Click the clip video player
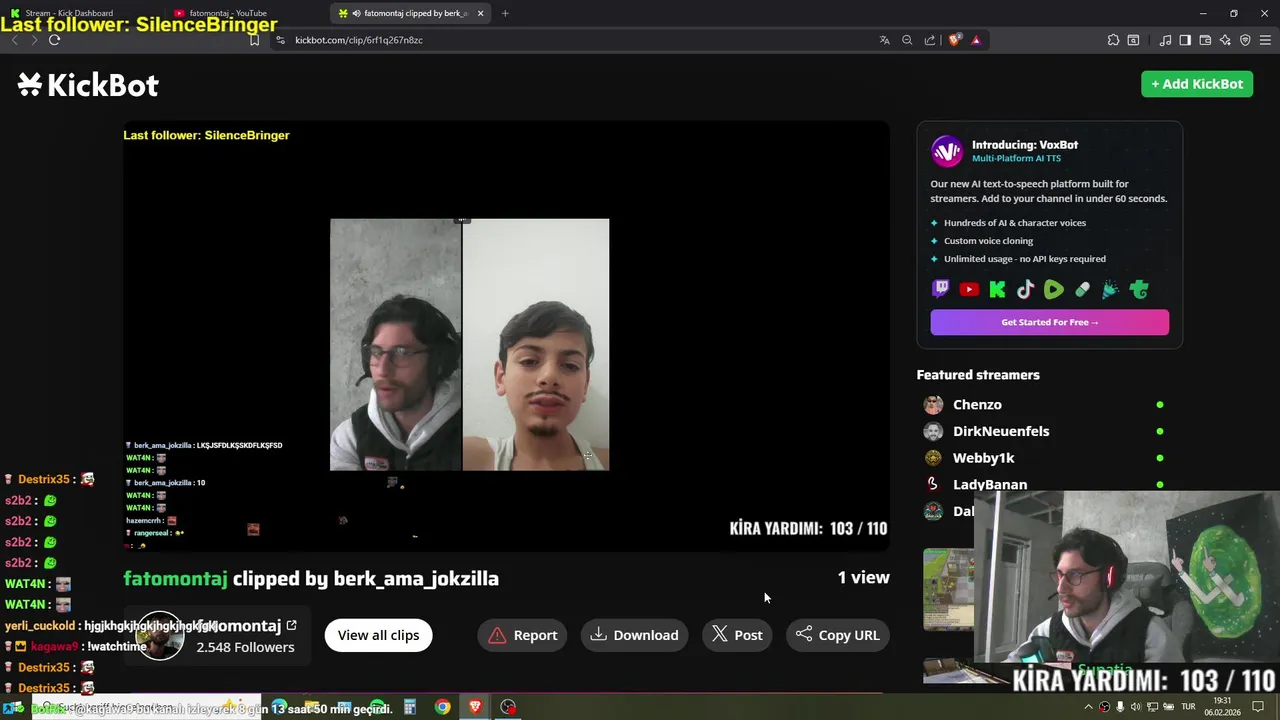 (506, 336)
